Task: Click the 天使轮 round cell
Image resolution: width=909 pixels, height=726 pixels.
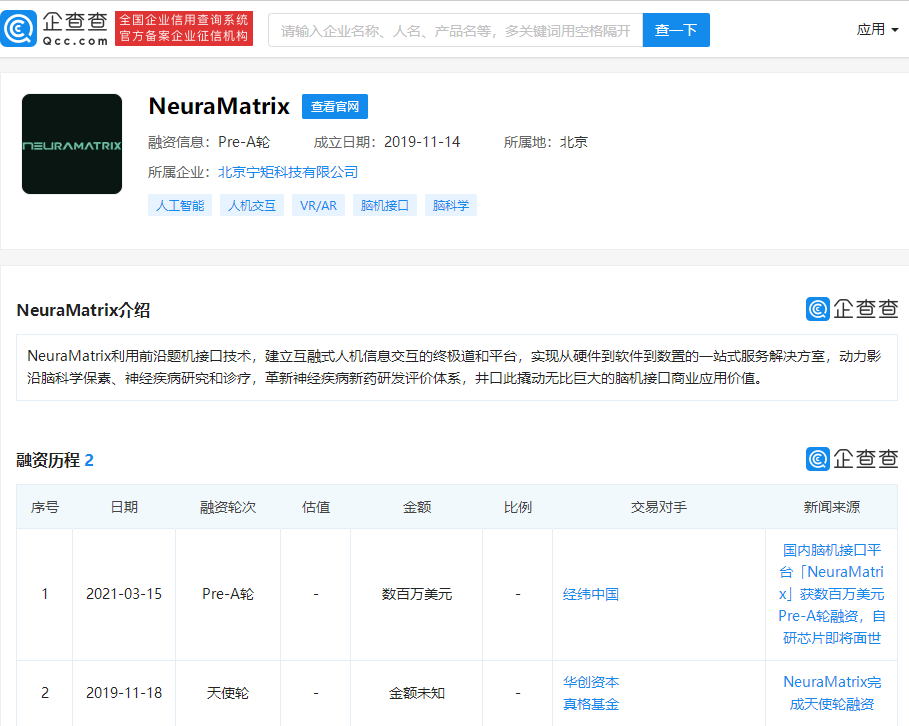Action: click(x=228, y=693)
